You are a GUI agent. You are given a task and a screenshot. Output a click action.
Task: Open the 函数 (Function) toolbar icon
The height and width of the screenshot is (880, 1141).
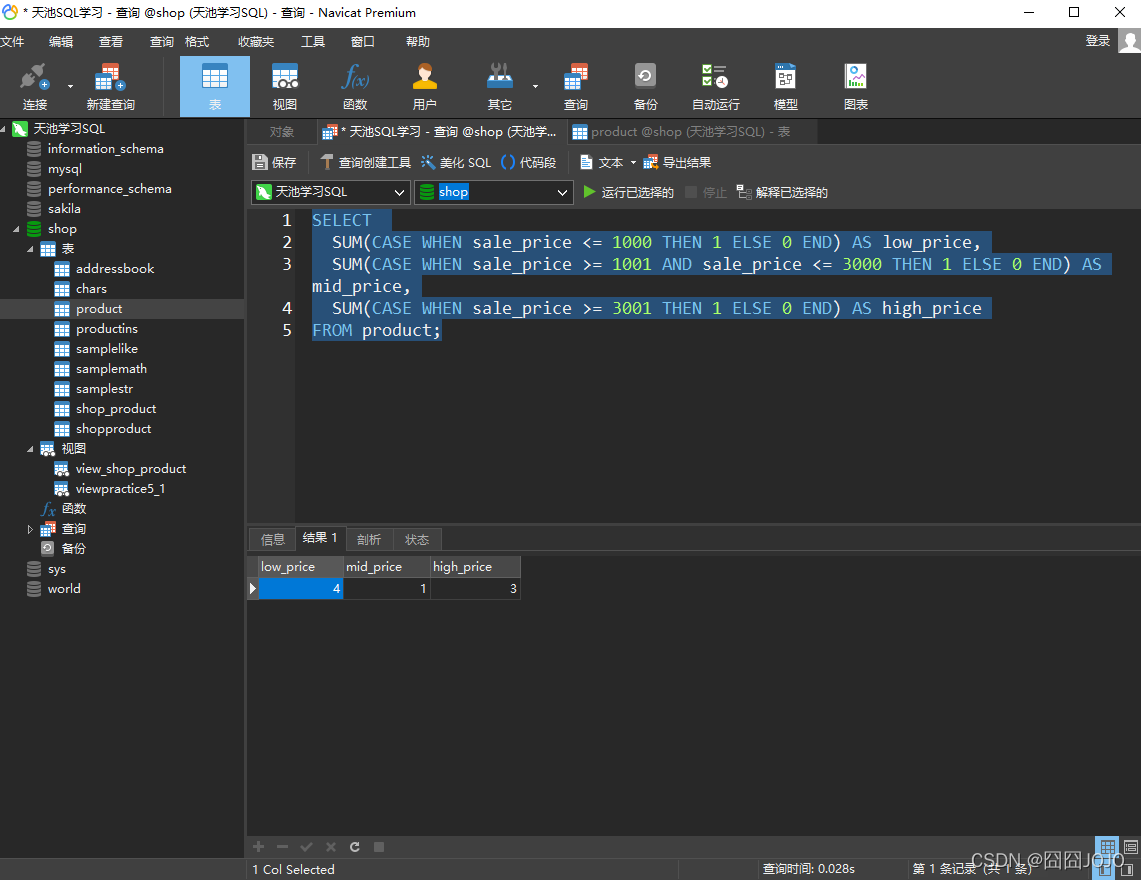pos(355,87)
